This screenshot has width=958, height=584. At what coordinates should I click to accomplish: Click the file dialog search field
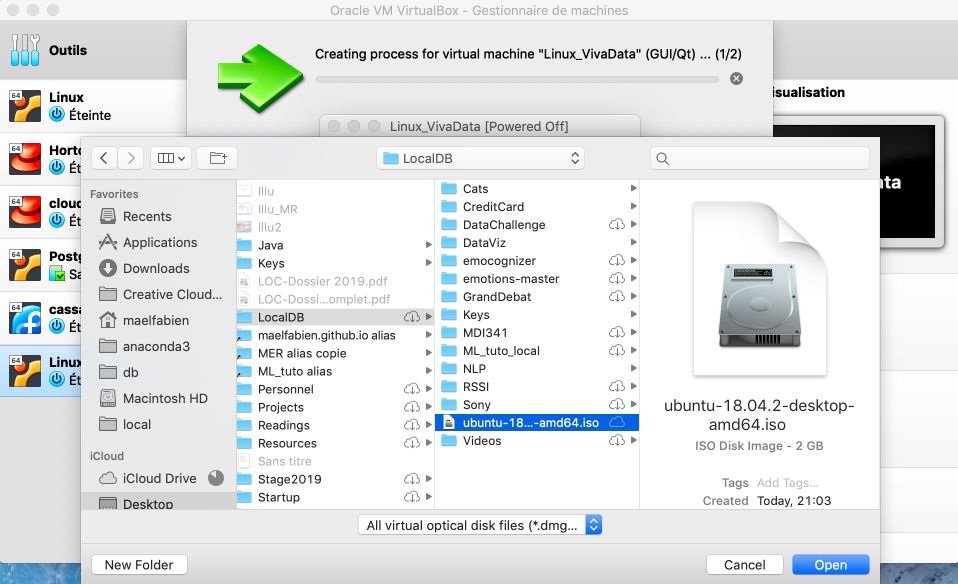[x=759, y=158]
